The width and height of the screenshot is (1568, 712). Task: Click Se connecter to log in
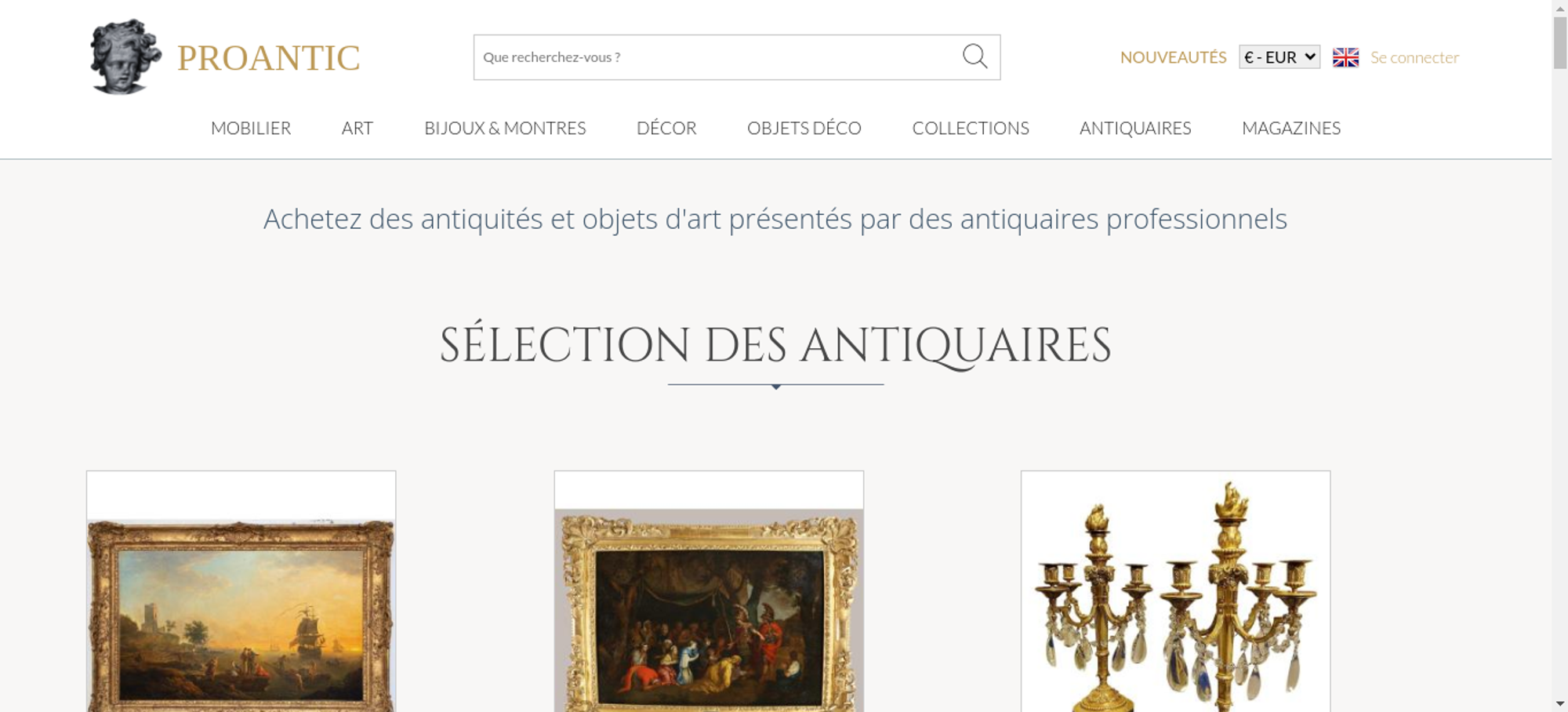(1414, 57)
